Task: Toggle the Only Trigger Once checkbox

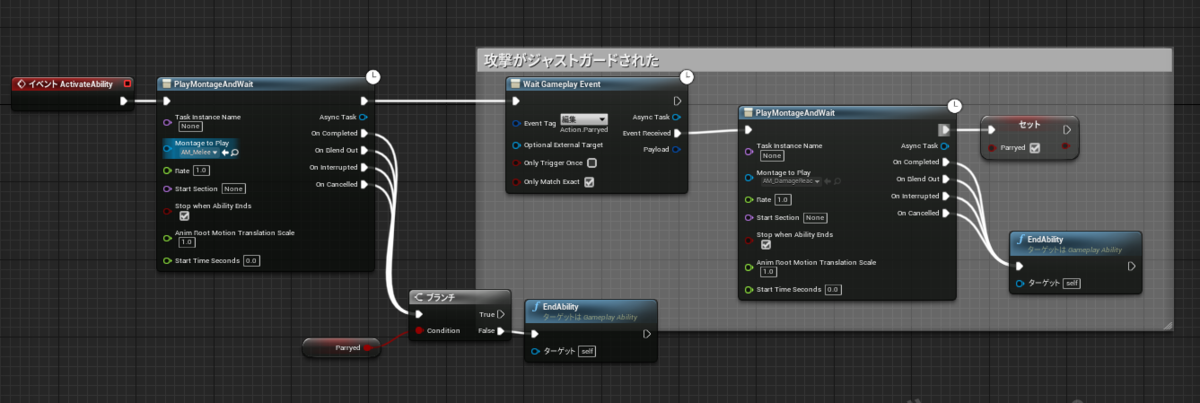Action: [x=592, y=163]
